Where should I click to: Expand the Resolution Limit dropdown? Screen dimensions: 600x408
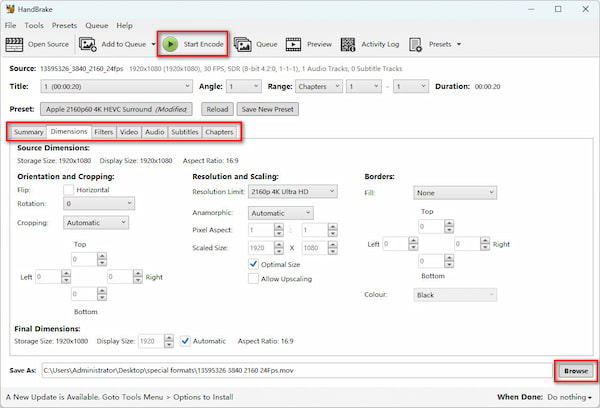tap(293, 192)
